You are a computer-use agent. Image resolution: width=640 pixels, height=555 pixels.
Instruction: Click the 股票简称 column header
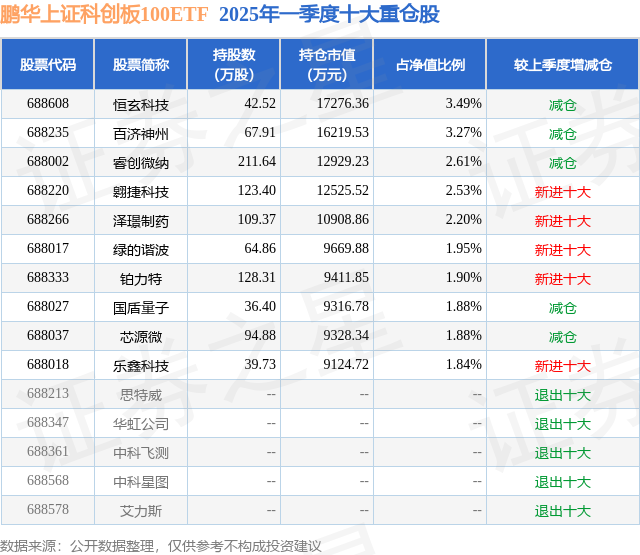click(141, 64)
